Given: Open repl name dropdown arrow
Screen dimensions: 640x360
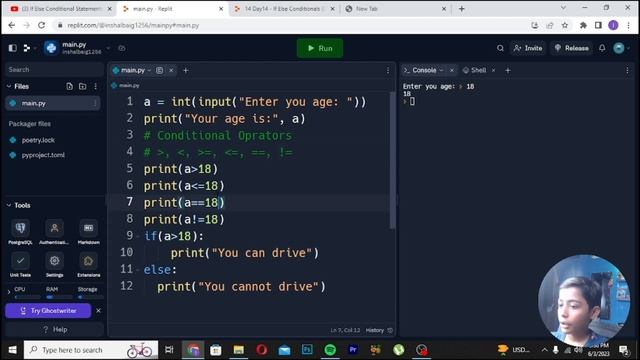Looking at the screenshot, I should tap(108, 48).
